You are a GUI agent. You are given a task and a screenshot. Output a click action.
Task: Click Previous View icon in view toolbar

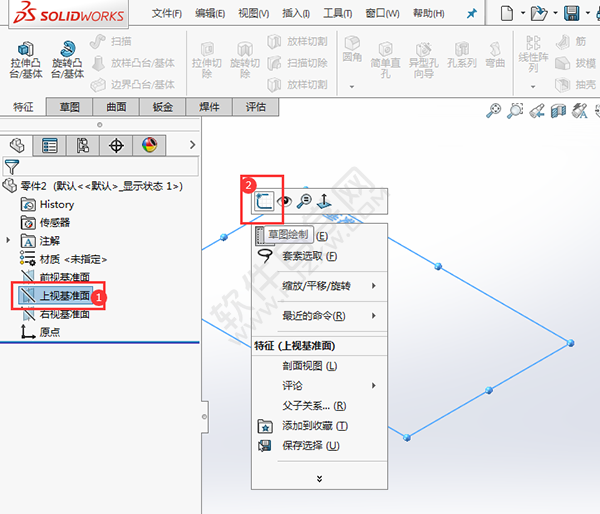click(x=537, y=111)
